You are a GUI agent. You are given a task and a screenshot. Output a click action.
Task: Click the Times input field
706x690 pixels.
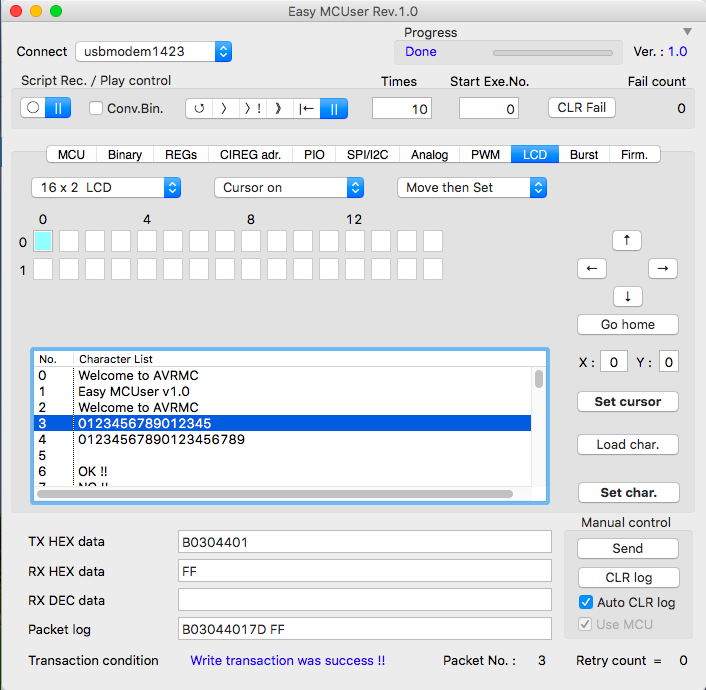click(x=402, y=109)
